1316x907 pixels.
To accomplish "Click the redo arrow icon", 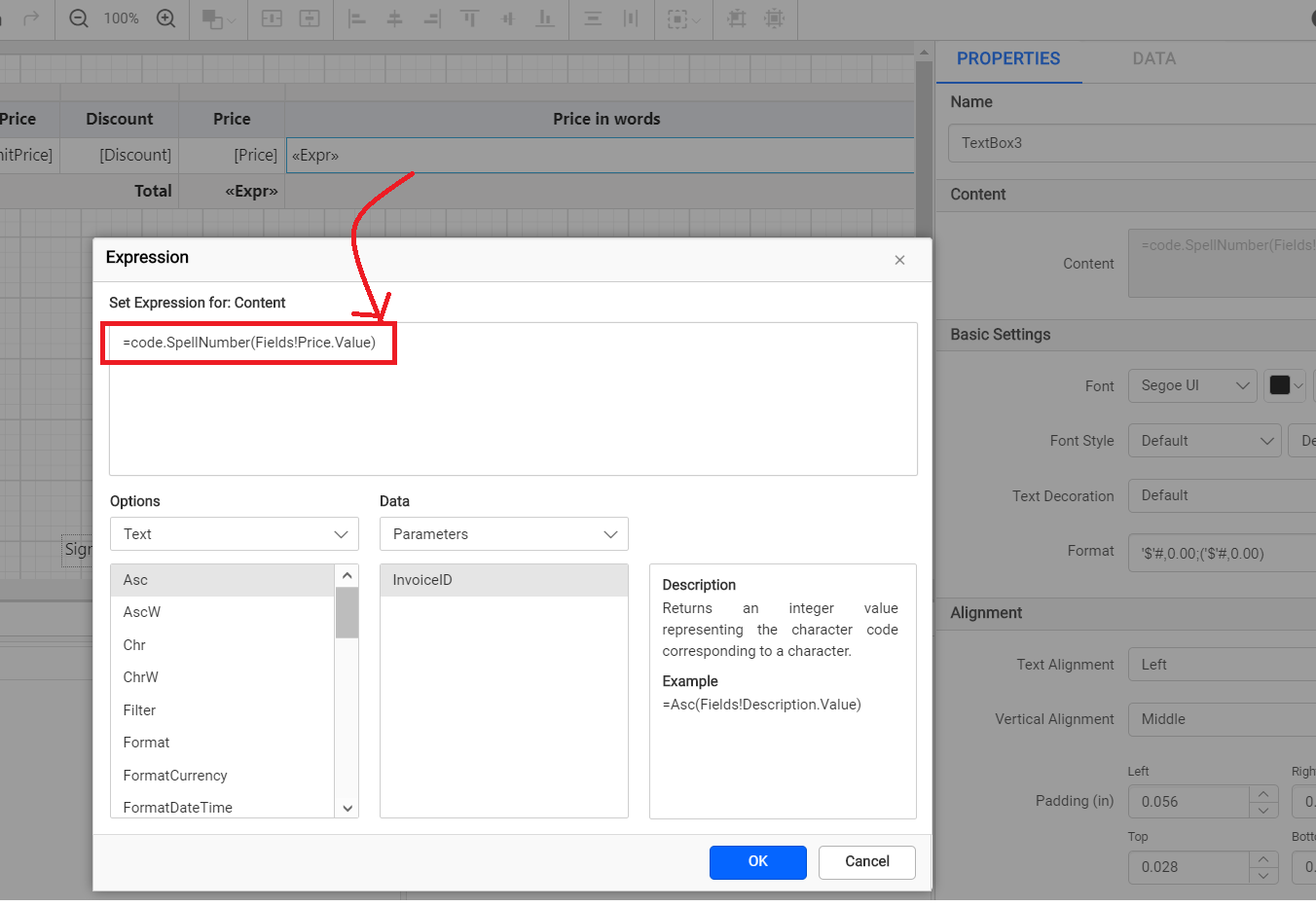I will pyautogui.click(x=31, y=18).
